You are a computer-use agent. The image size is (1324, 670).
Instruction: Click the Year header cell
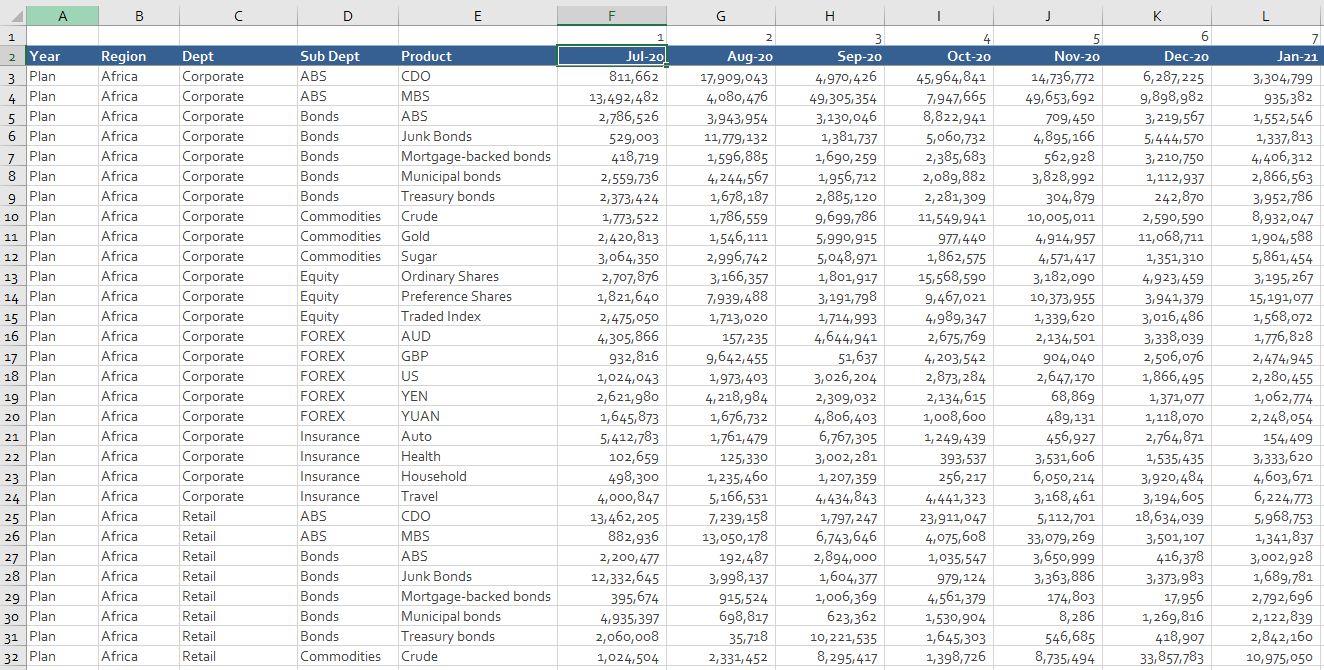pos(62,56)
